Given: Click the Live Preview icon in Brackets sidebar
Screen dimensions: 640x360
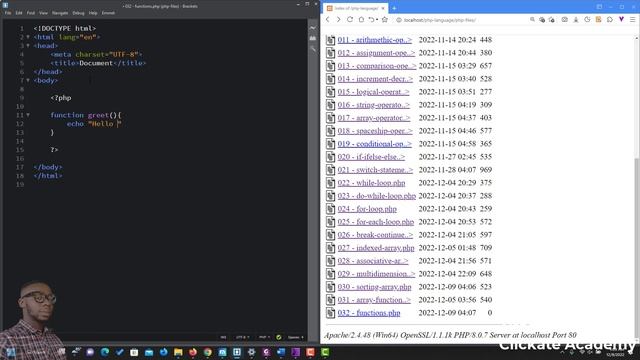Looking at the screenshot, I should (x=313, y=28).
